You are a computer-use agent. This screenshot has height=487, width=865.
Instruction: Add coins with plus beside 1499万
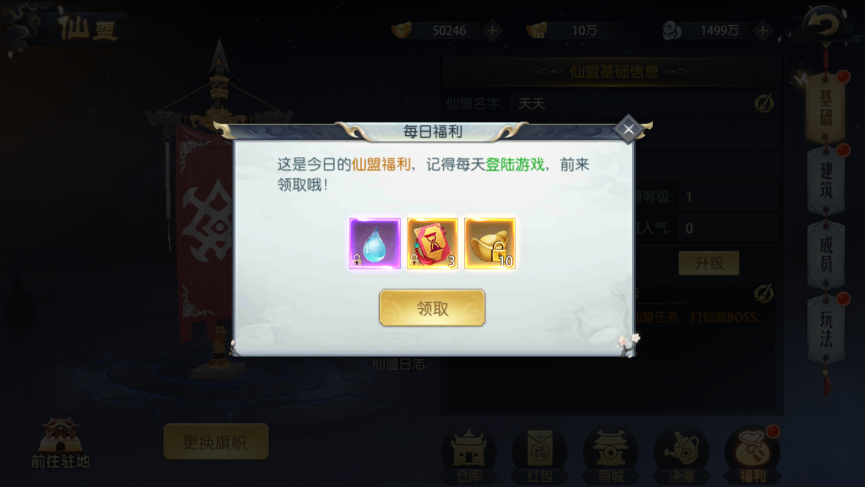[x=762, y=30]
